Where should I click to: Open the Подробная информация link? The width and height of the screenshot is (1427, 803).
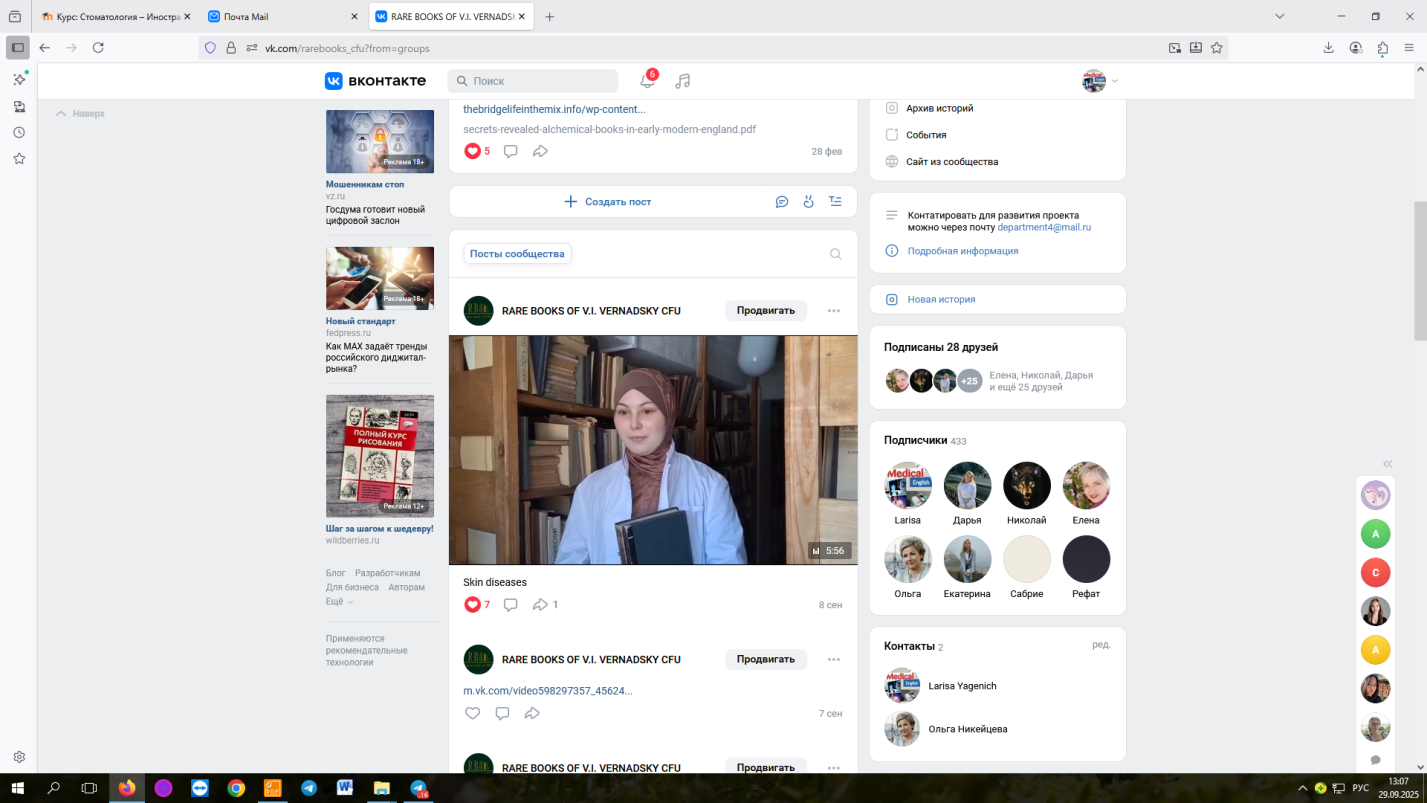[962, 251]
